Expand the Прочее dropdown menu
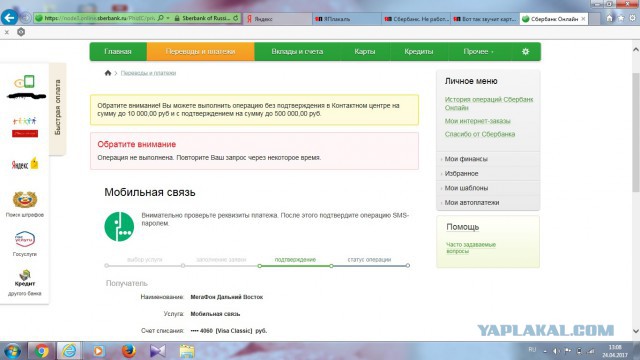 478,51
